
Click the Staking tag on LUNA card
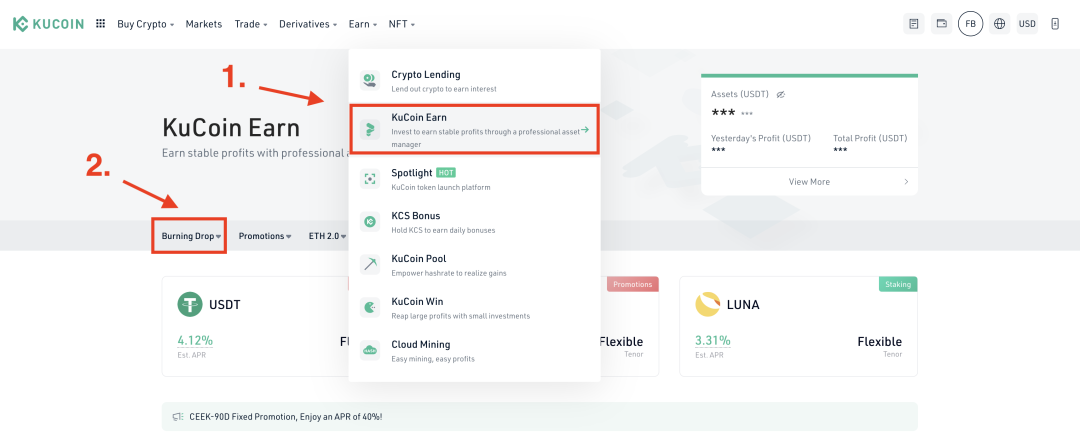tap(898, 284)
